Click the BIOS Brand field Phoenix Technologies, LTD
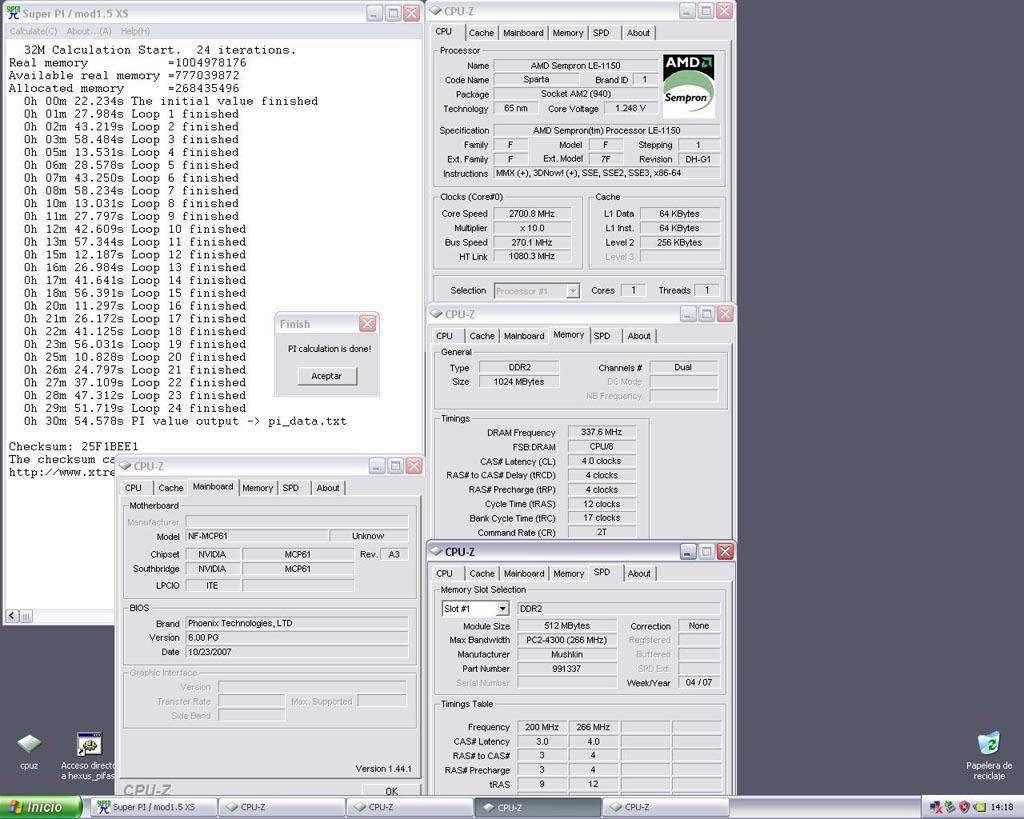Viewport: 1024px width, 819px height. 297,623
